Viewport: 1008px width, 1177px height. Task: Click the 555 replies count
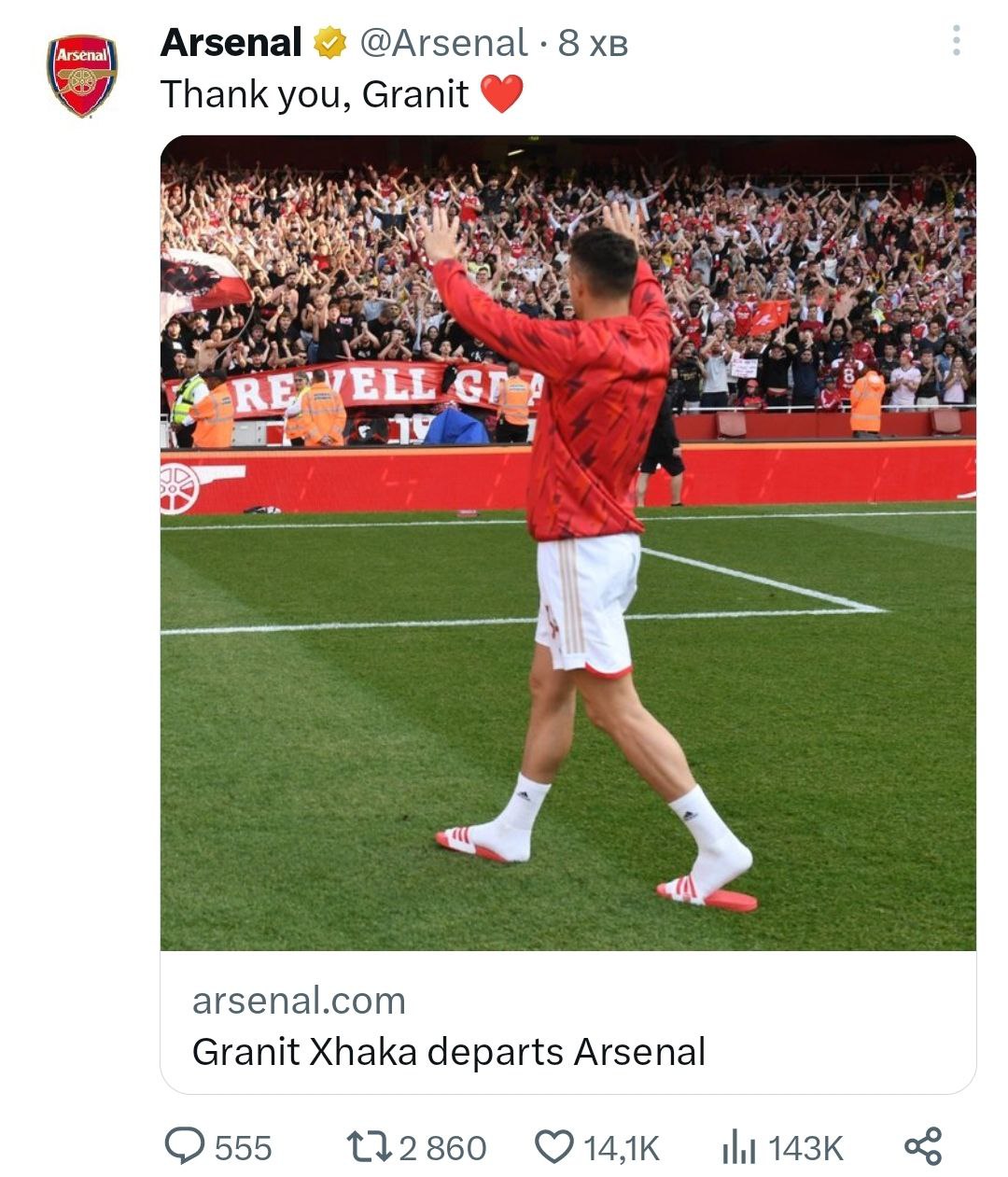pyautogui.click(x=244, y=1148)
